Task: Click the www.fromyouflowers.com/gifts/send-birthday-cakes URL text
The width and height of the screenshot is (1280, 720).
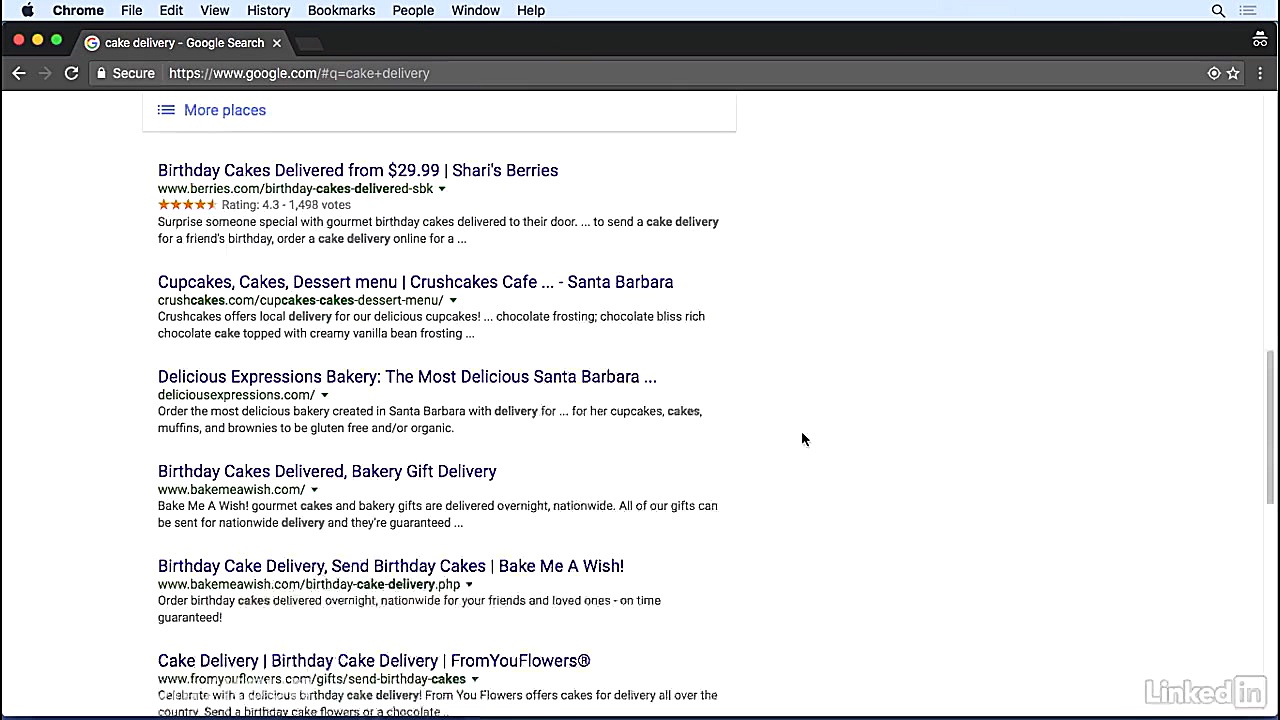Action: click(312, 679)
